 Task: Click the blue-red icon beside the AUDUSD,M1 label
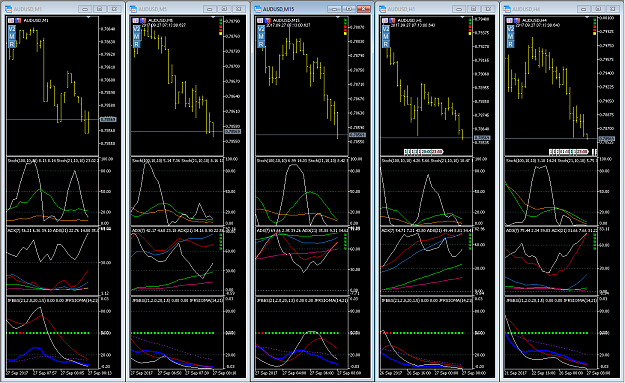pyautogui.click(x=18, y=20)
